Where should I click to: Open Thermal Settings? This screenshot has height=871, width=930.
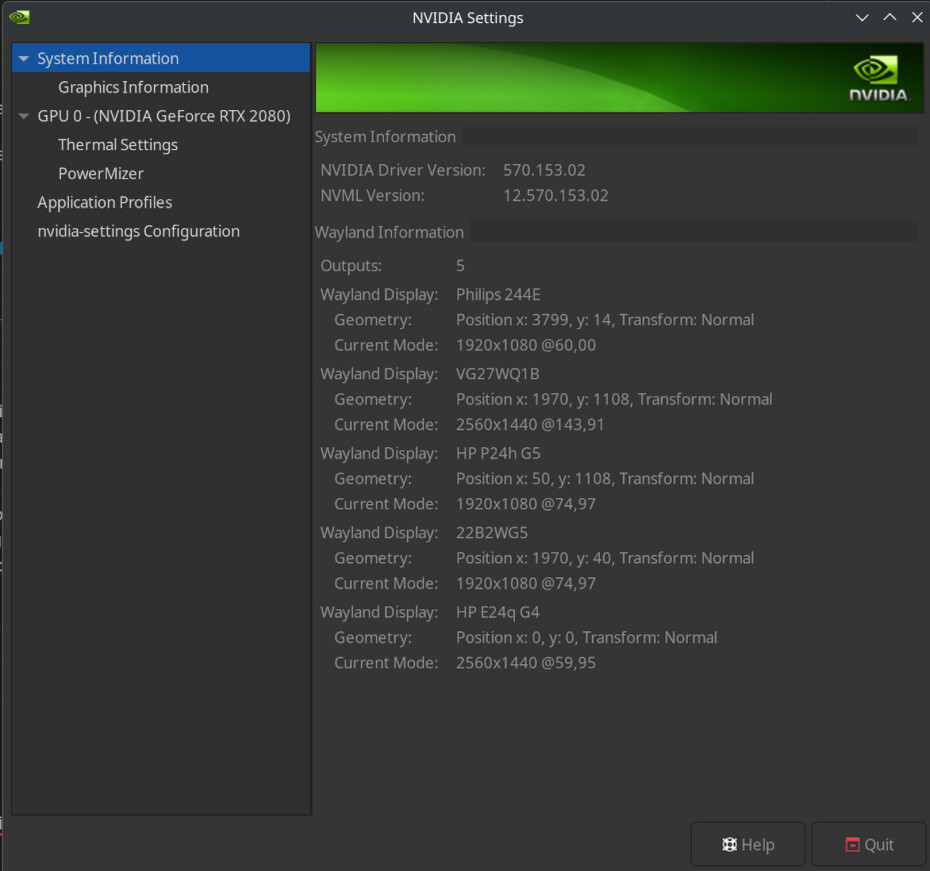tap(118, 145)
